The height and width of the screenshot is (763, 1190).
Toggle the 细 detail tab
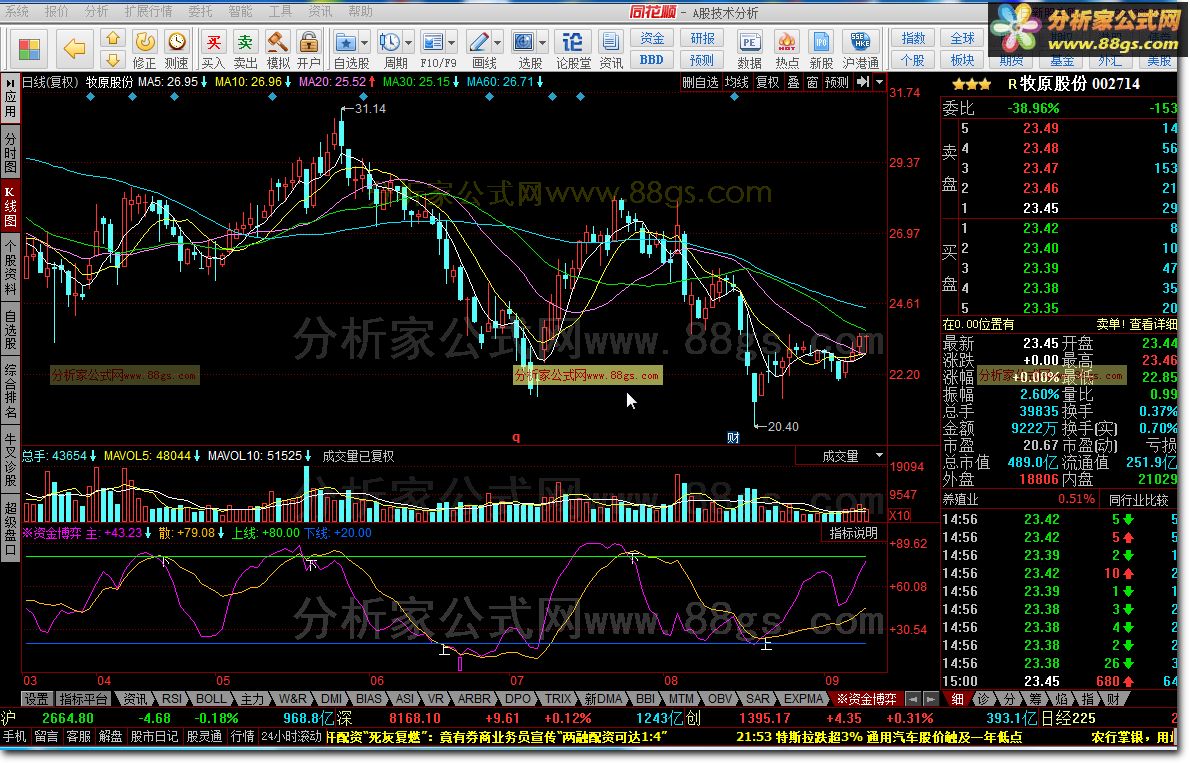pos(958,699)
